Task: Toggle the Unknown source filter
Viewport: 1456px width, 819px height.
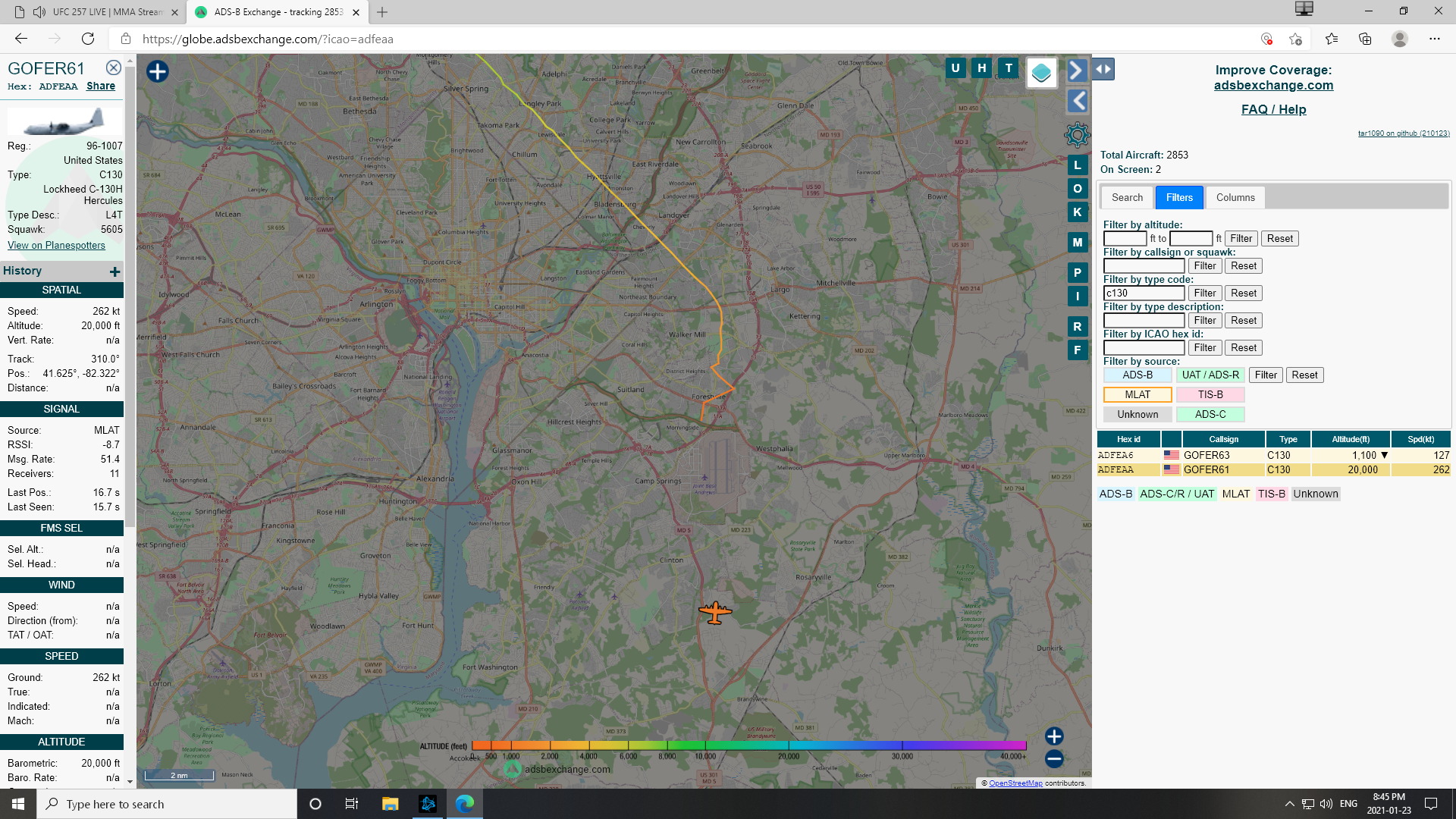Action: 1137,415
